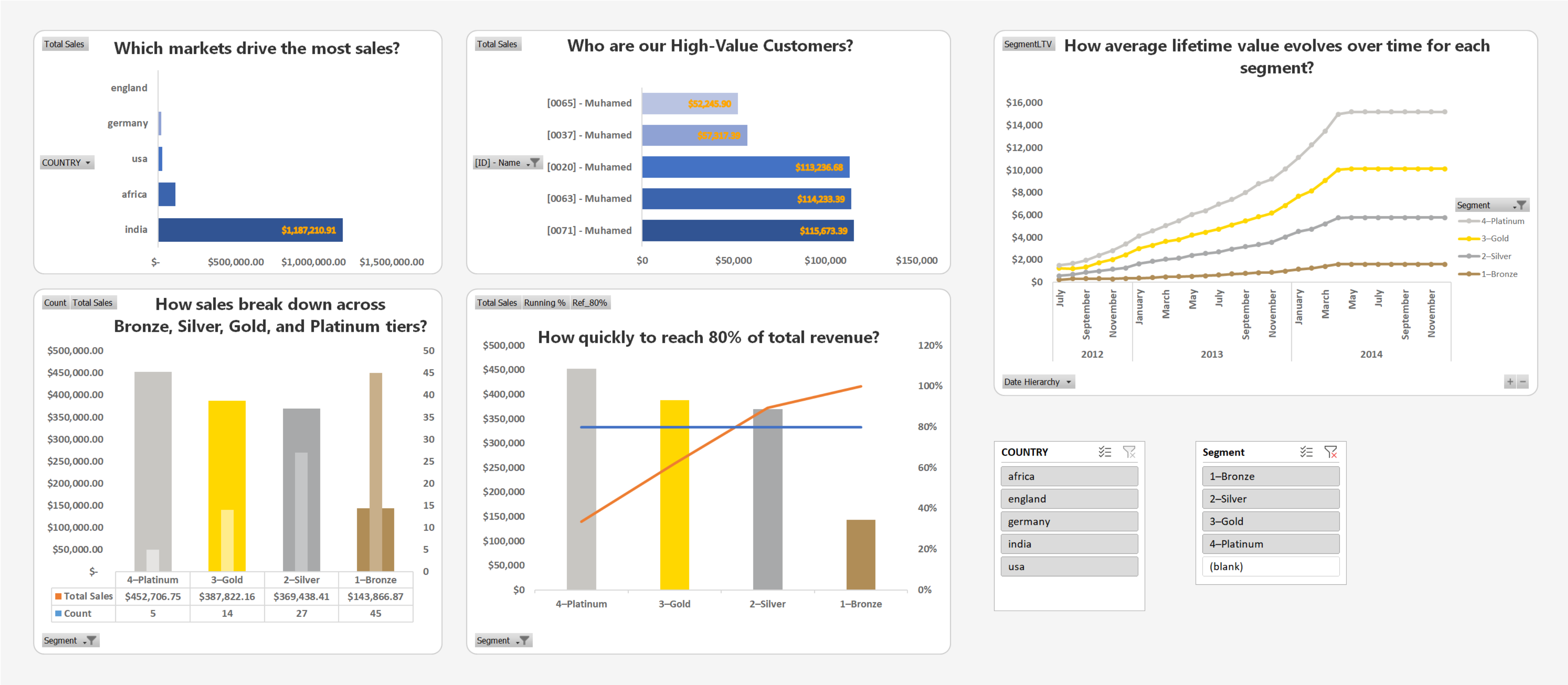Select 2–Silver in Segment slicer
This screenshot has height=685, width=1568.
click(x=1270, y=499)
